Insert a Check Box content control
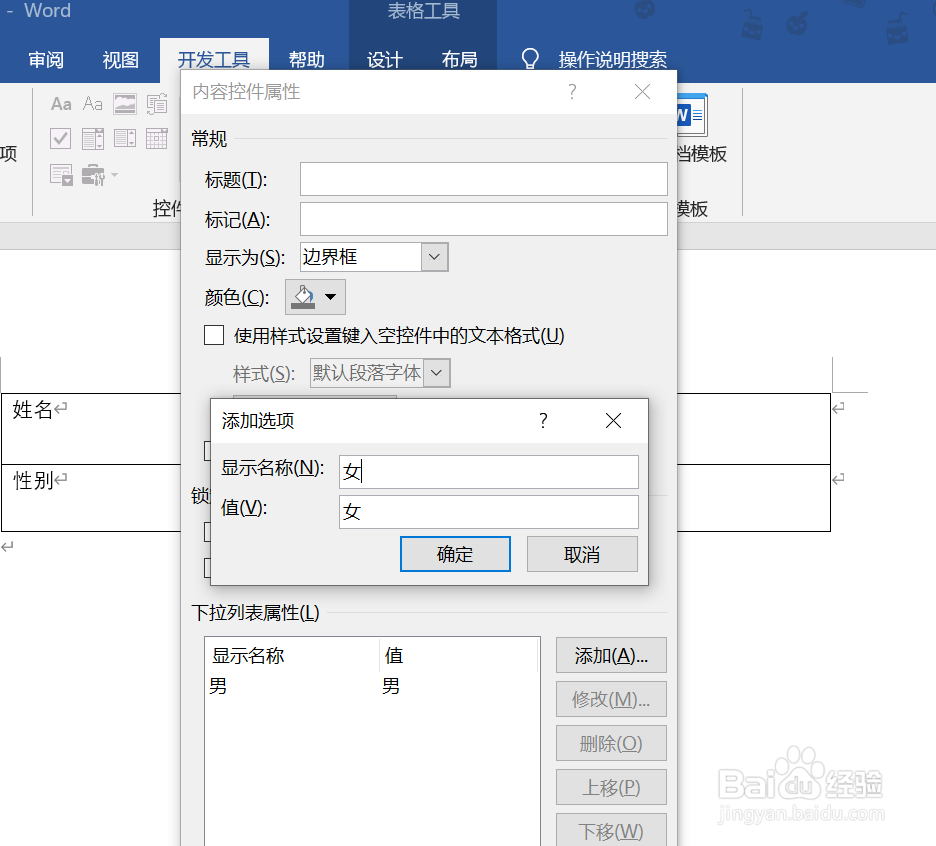Screen dimensions: 936x846 pos(60,138)
